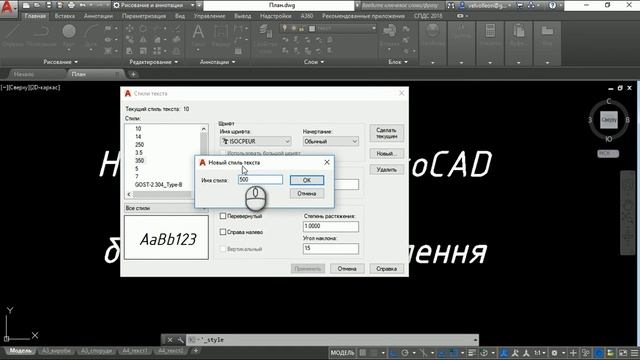This screenshot has height=360, width=640.
Task: Click the Угол наклона field with 15
Action: click(331, 248)
